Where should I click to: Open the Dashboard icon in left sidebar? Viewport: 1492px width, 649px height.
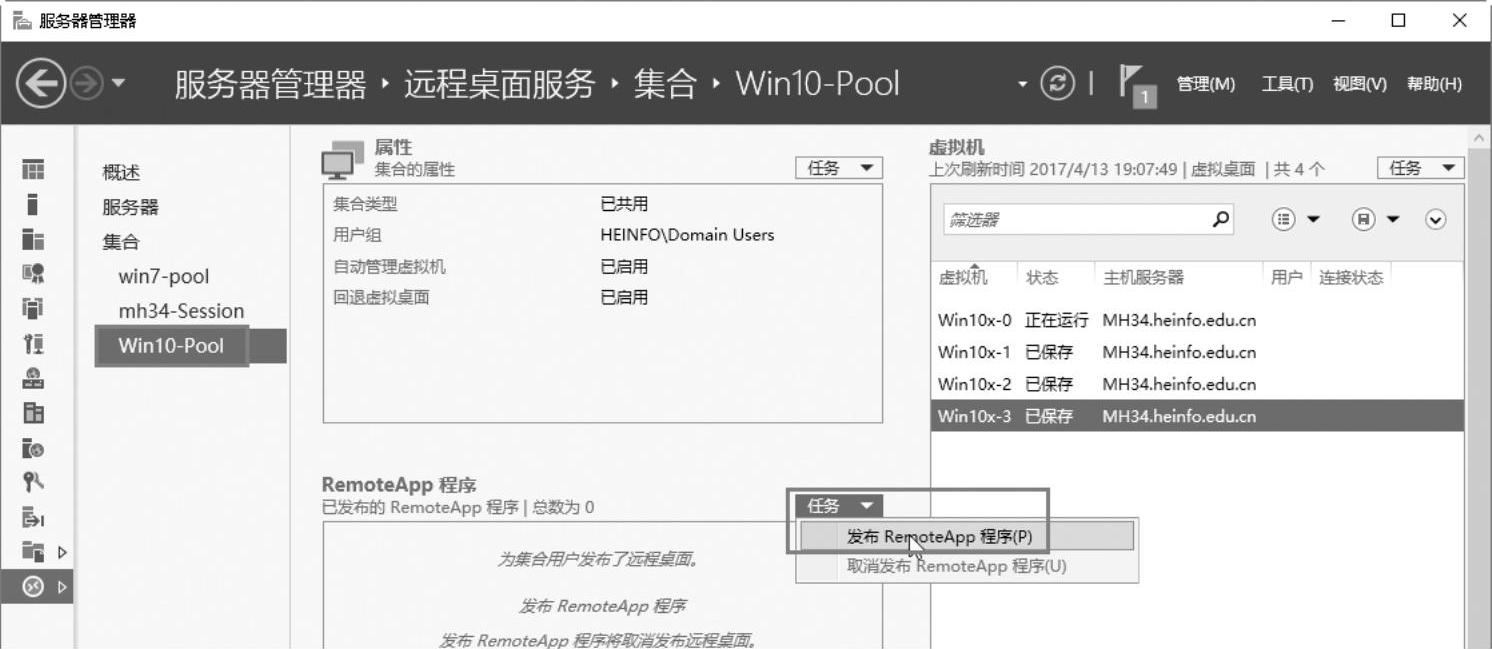point(34,170)
